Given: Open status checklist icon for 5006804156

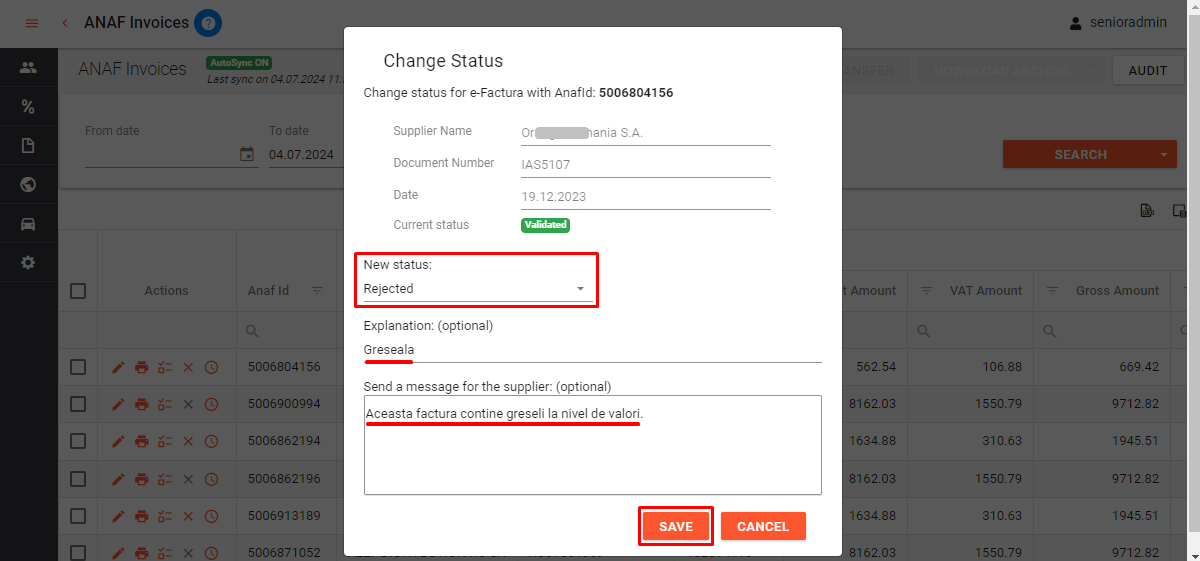Looking at the screenshot, I should (x=165, y=368).
